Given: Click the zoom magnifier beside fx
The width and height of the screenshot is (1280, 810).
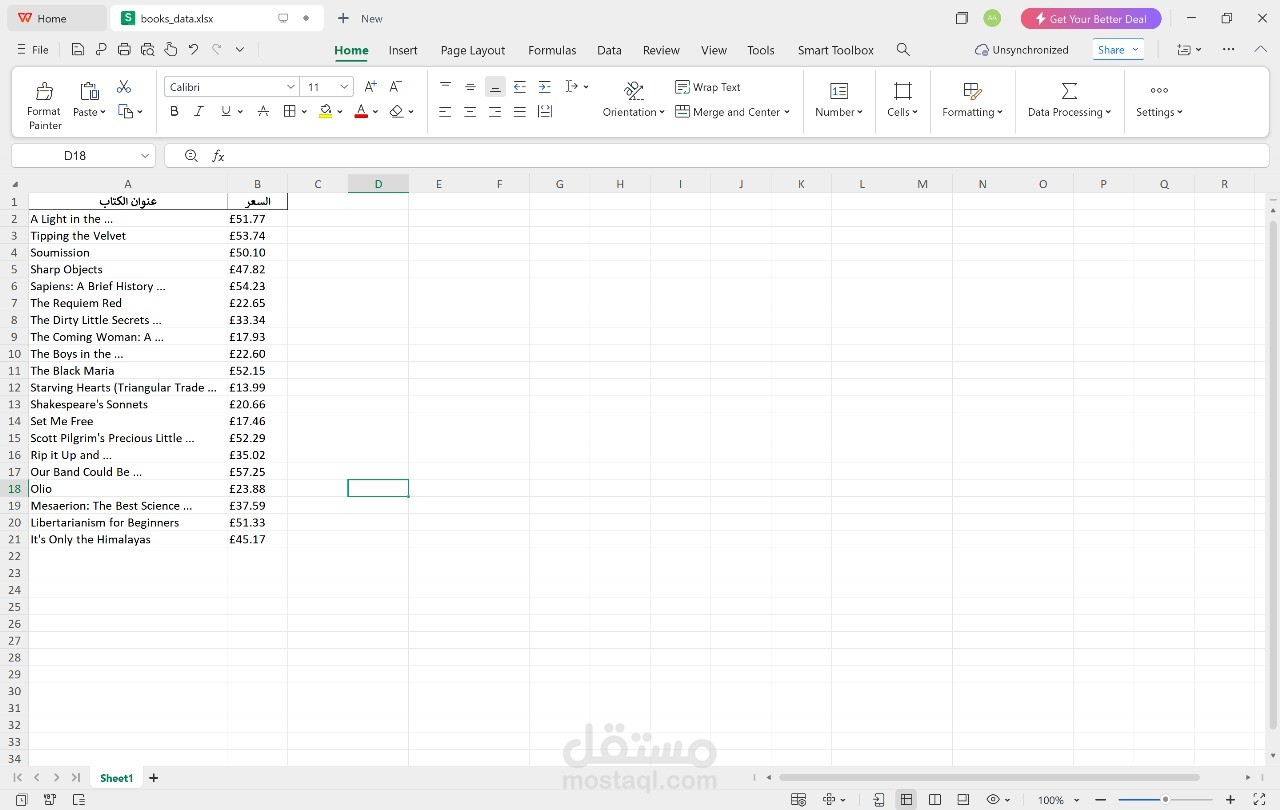Looking at the screenshot, I should tap(192, 156).
